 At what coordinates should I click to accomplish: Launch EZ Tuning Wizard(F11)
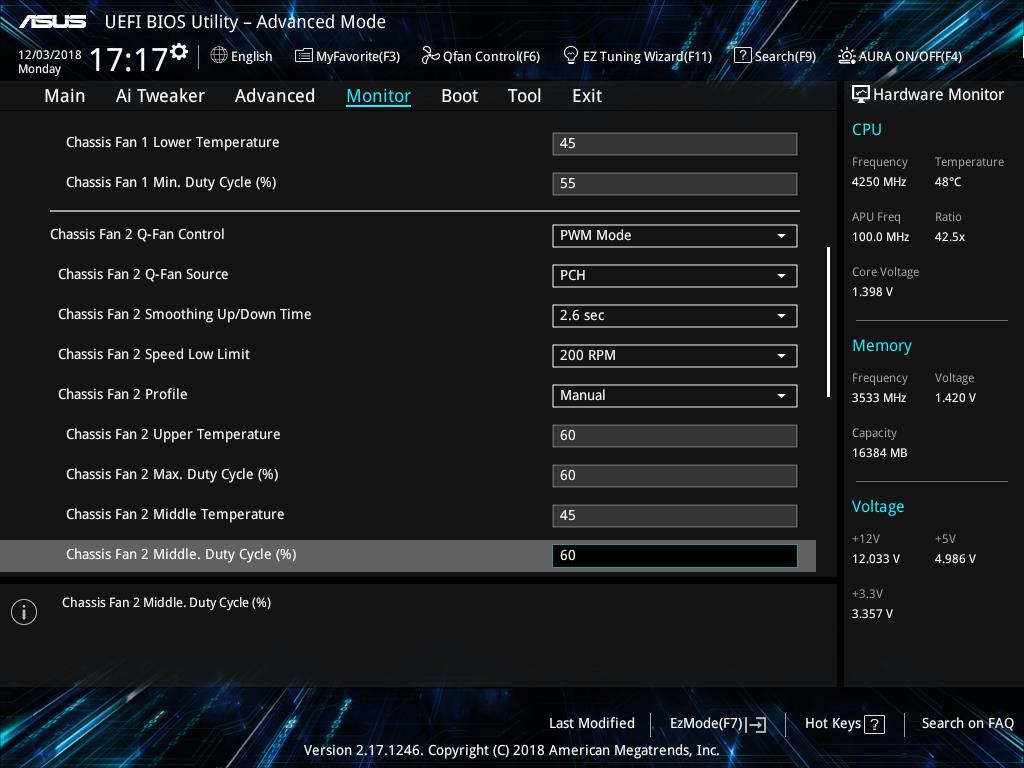pos(637,56)
